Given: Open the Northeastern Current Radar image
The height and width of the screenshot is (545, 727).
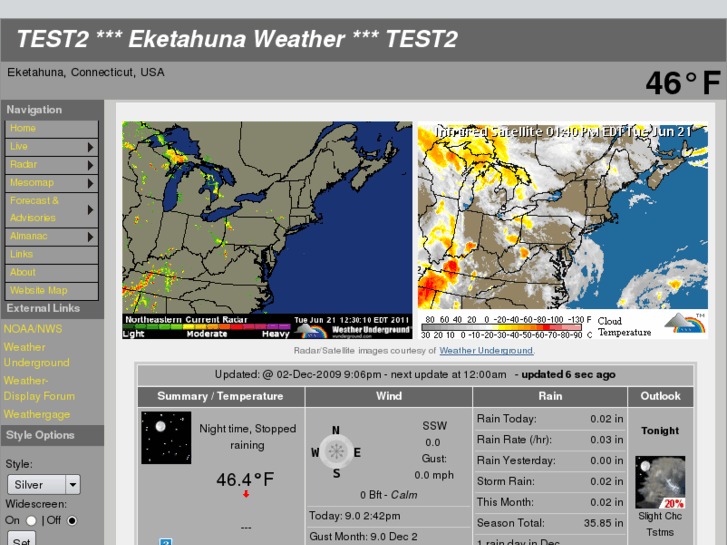Looking at the screenshot, I should [267, 230].
